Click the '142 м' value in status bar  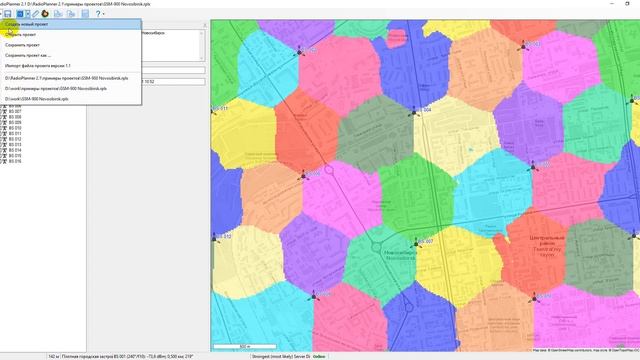pos(53,357)
